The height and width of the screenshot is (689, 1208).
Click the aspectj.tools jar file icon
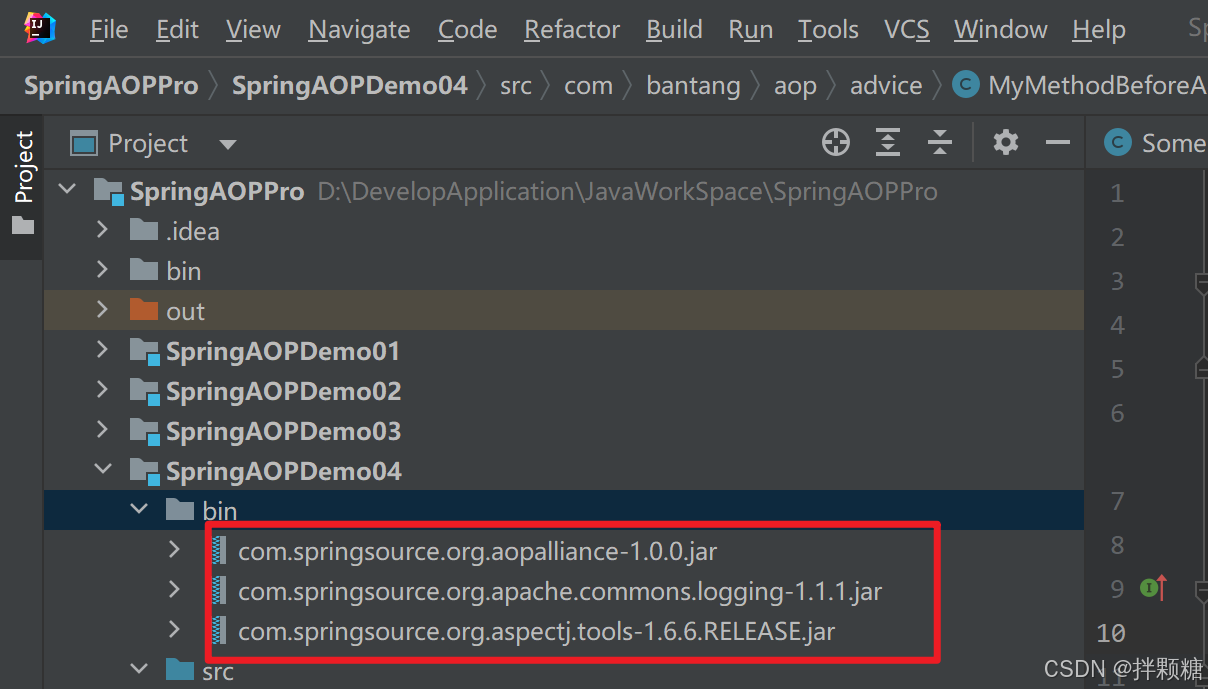click(x=219, y=631)
